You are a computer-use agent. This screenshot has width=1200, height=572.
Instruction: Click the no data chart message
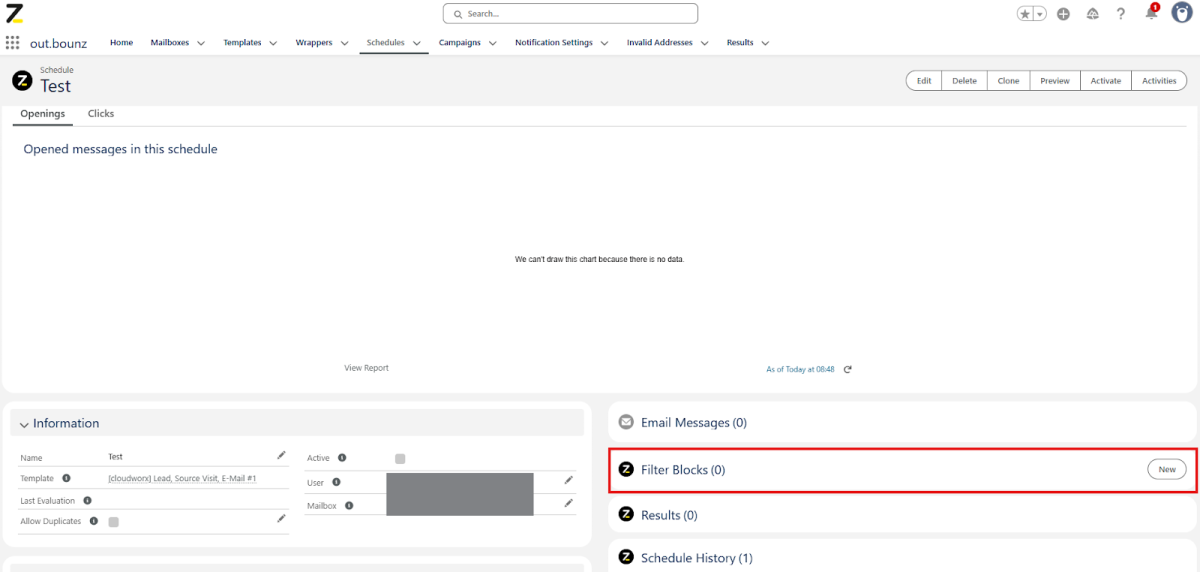[x=599, y=259]
